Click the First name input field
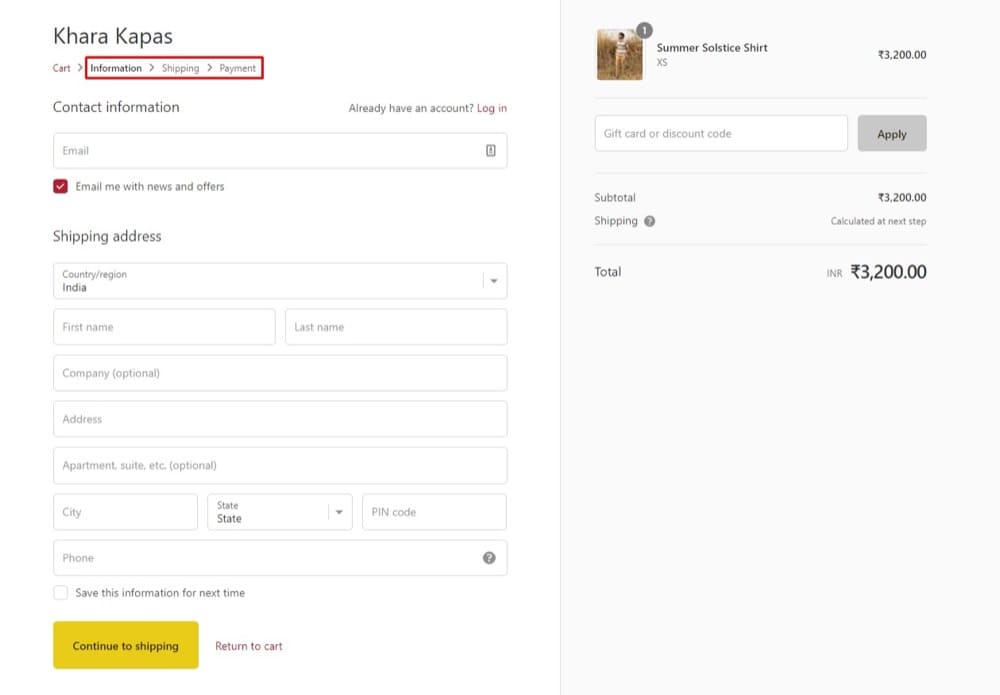Image resolution: width=1000 pixels, height=695 pixels. coord(164,327)
